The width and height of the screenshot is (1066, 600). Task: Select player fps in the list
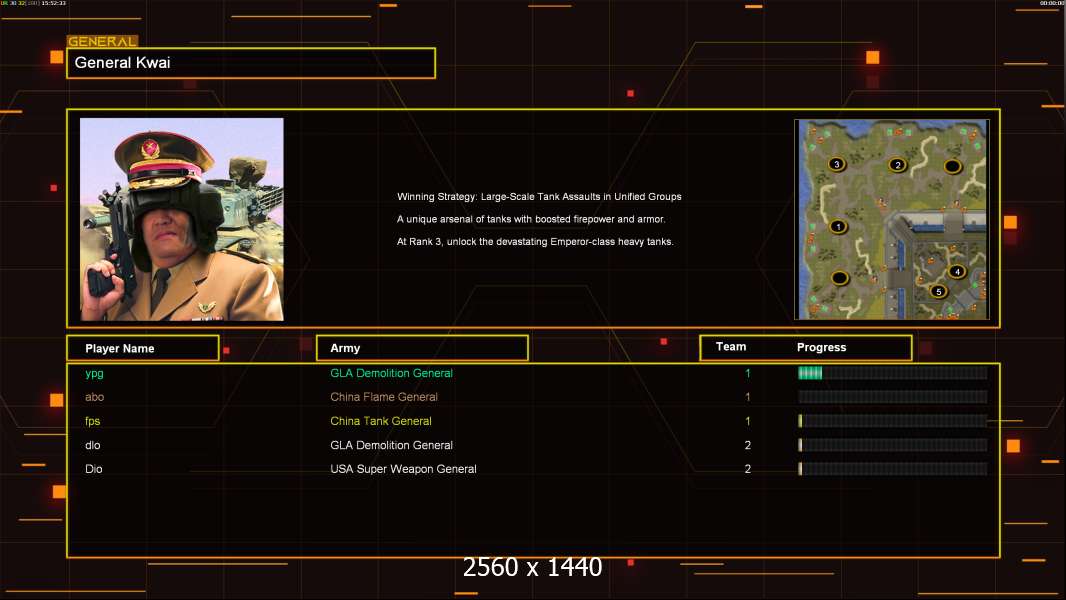click(92, 421)
